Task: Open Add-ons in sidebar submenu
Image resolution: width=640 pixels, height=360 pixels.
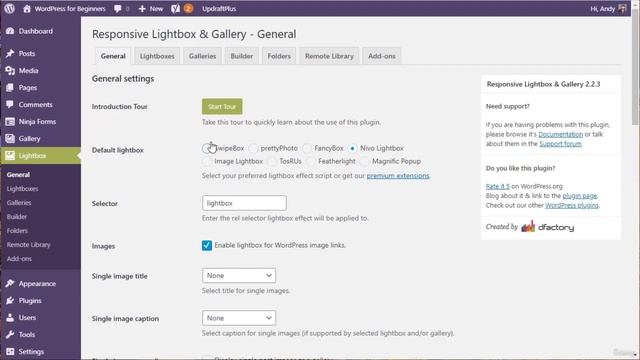Action: coord(19,258)
